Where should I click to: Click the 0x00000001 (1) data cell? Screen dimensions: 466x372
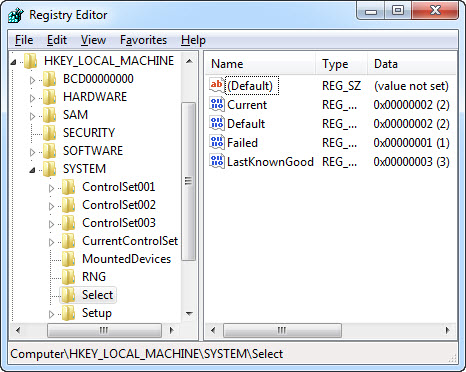(411, 143)
